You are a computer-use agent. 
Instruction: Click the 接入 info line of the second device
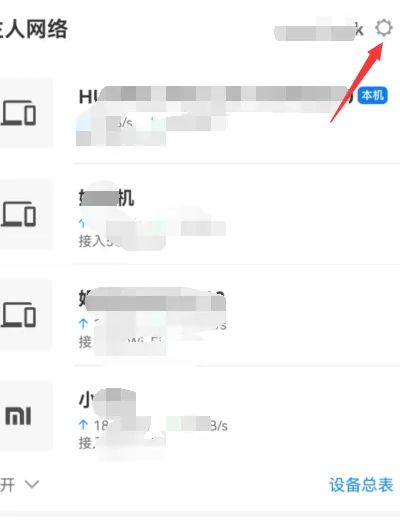(x=100, y=241)
